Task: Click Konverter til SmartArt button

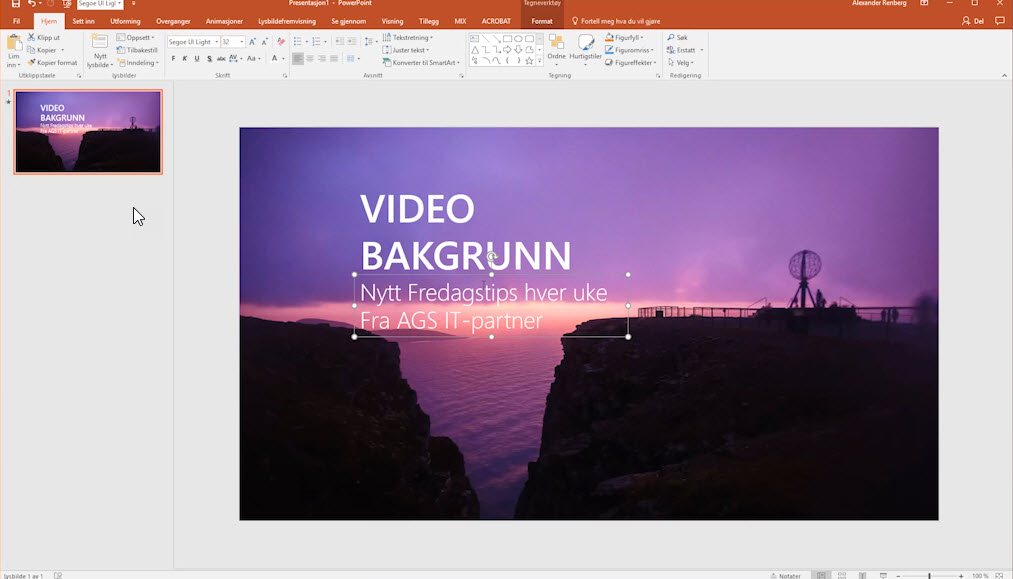Action: coord(421,63)
